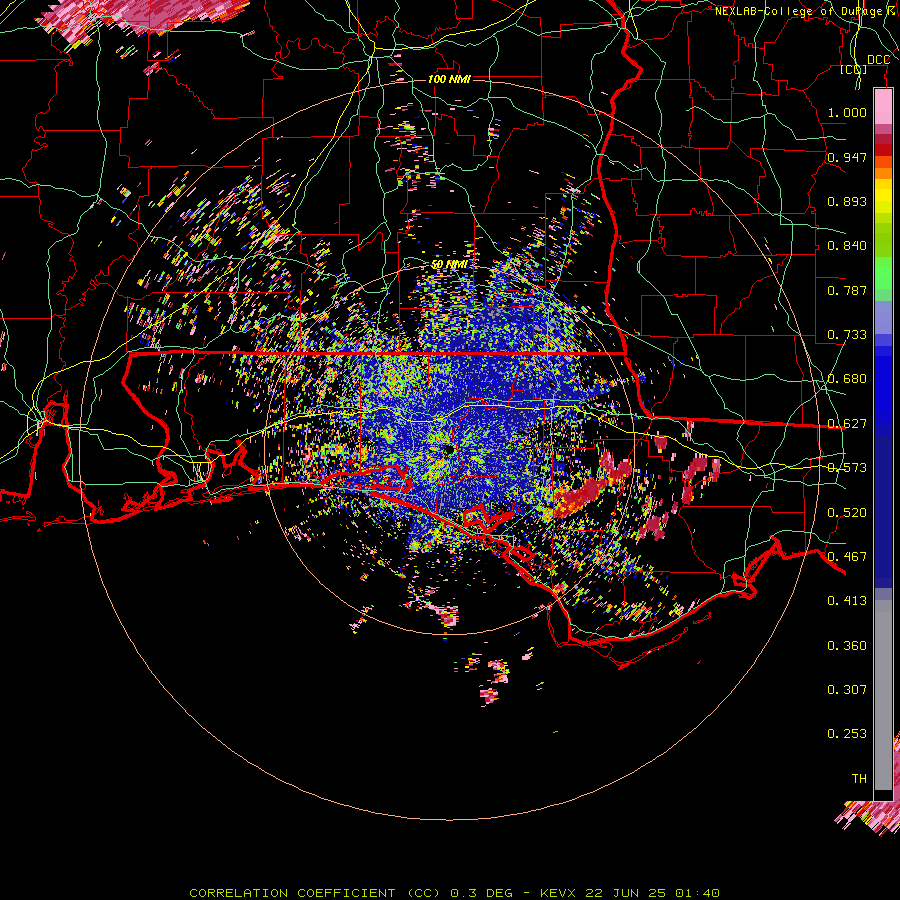Screen dimensions: 900x900
Task: Select the 0.573 scale value
Action: click(847, 467)
